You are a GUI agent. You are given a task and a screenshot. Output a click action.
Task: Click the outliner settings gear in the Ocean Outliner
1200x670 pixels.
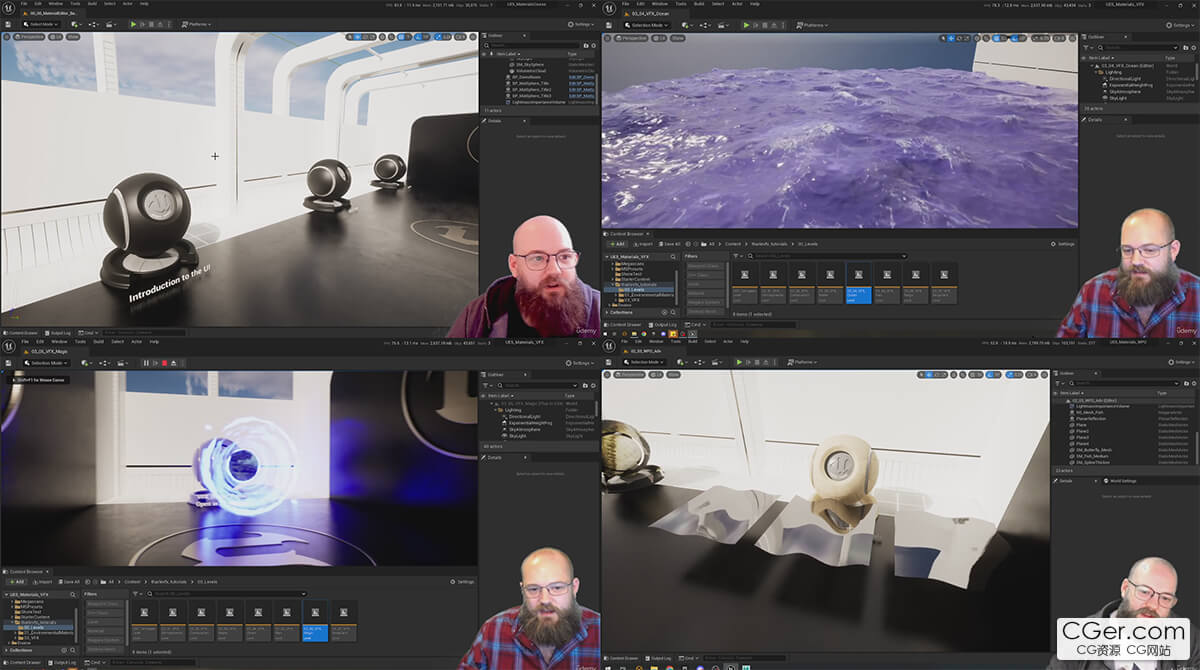coord(1193,47)
